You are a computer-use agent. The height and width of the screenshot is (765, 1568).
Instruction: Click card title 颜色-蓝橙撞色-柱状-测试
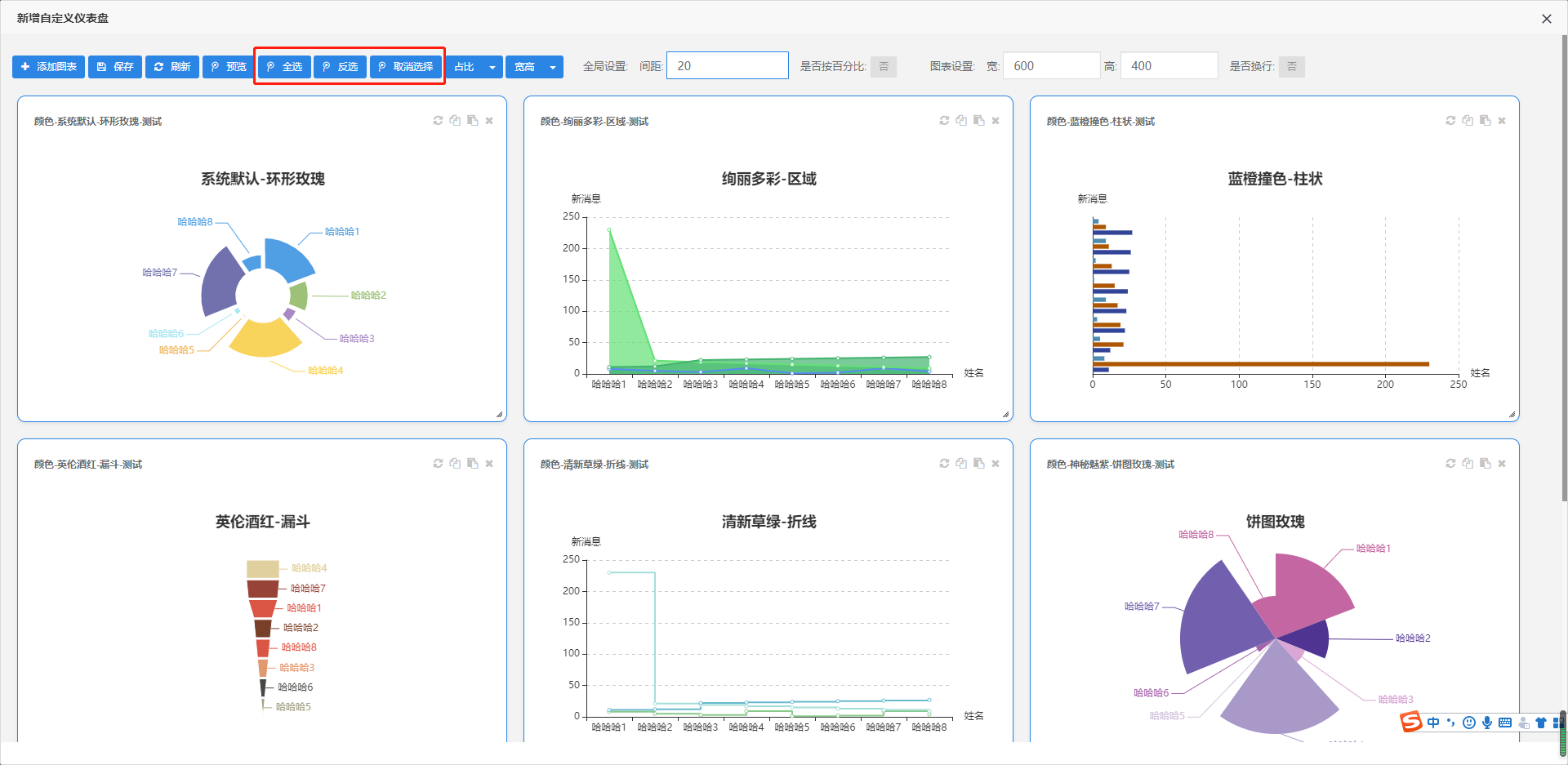1101,122
